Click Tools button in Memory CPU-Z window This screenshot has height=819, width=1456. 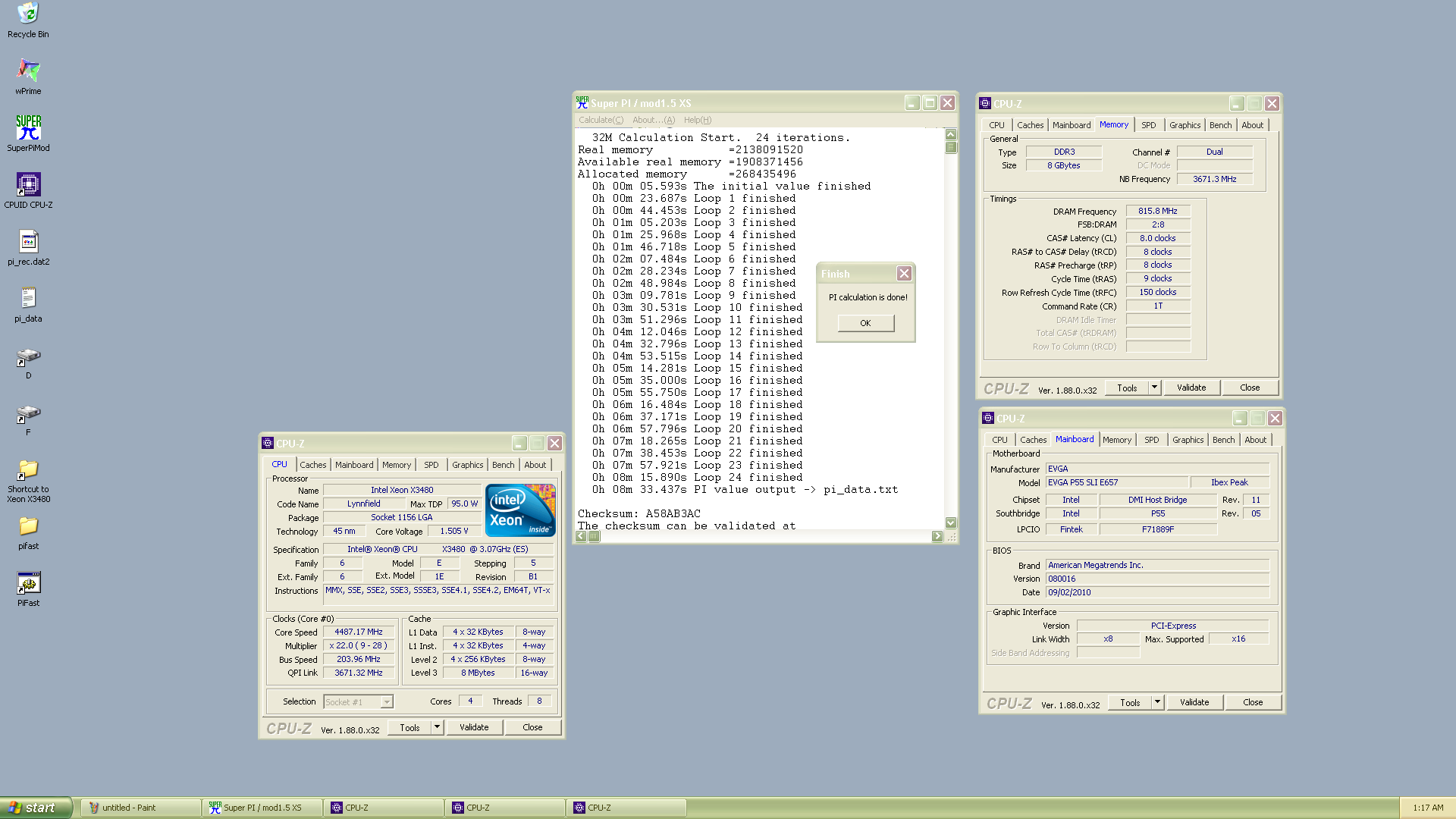[x=1127, y=388]
